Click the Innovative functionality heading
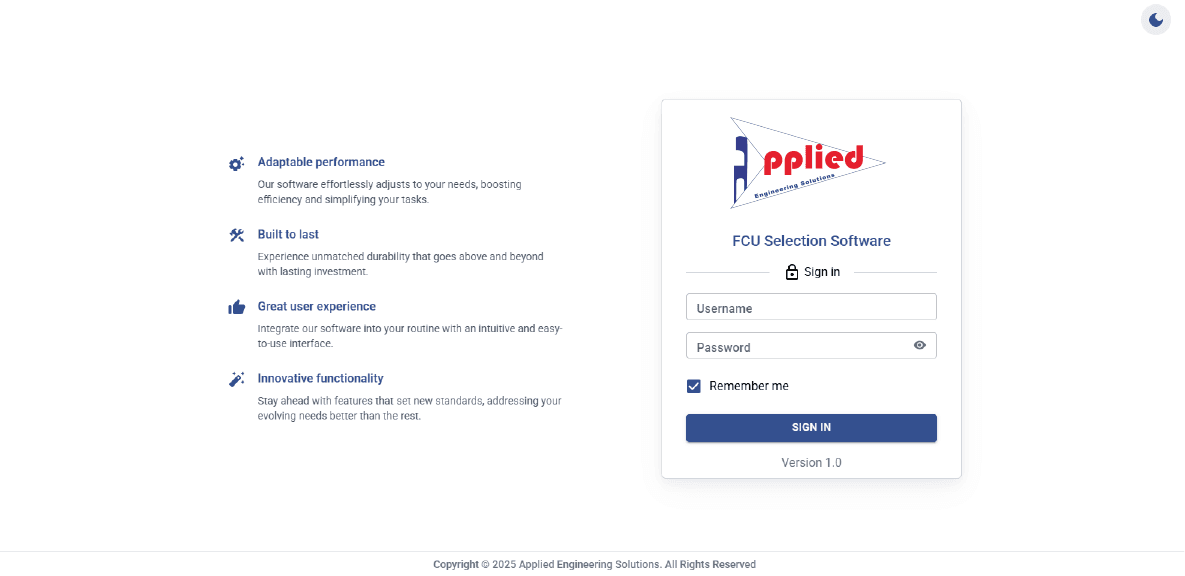 320,379
